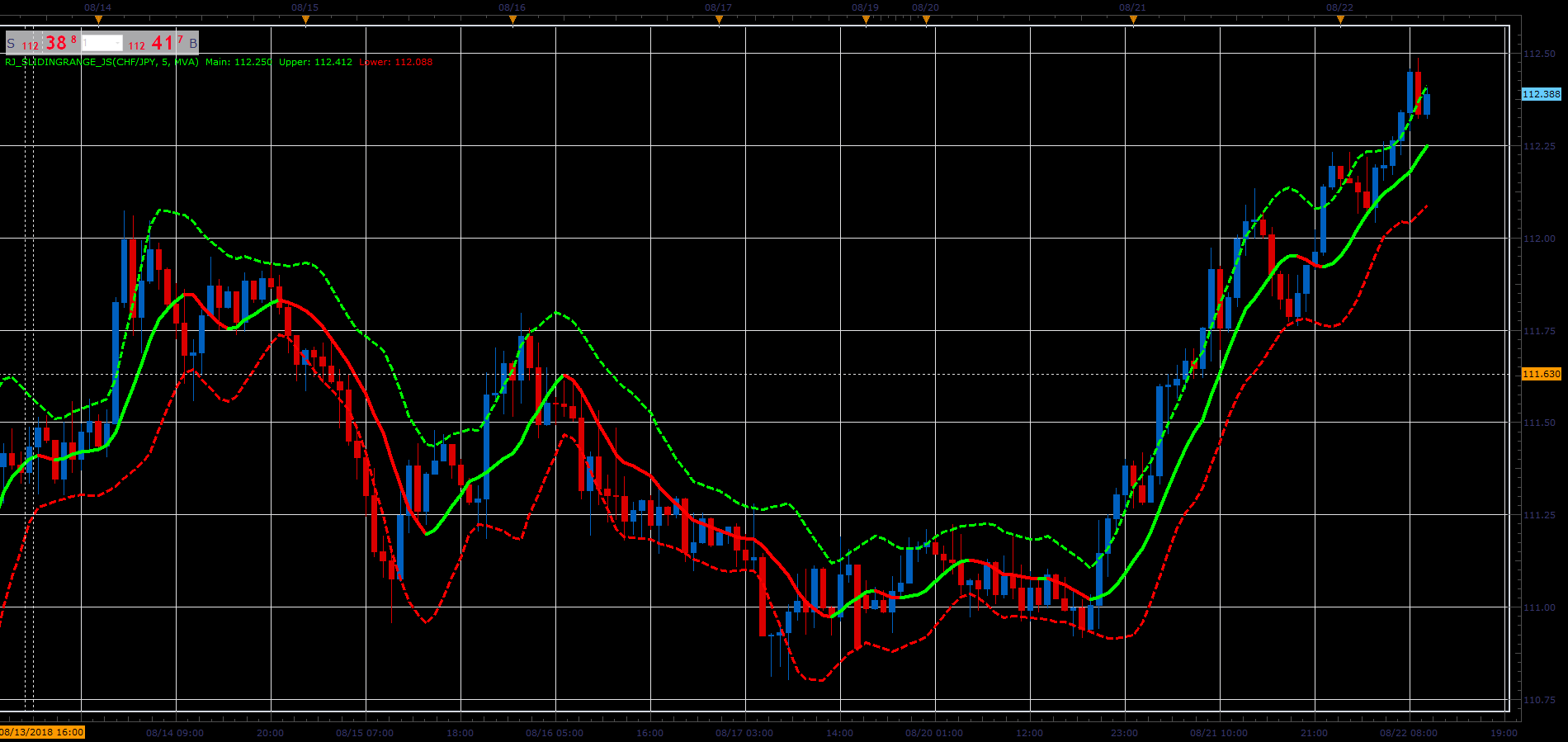This screenshot has width=1568, height=742.
Task: Open the trade amount dropdown
Action: pos(102,43)
